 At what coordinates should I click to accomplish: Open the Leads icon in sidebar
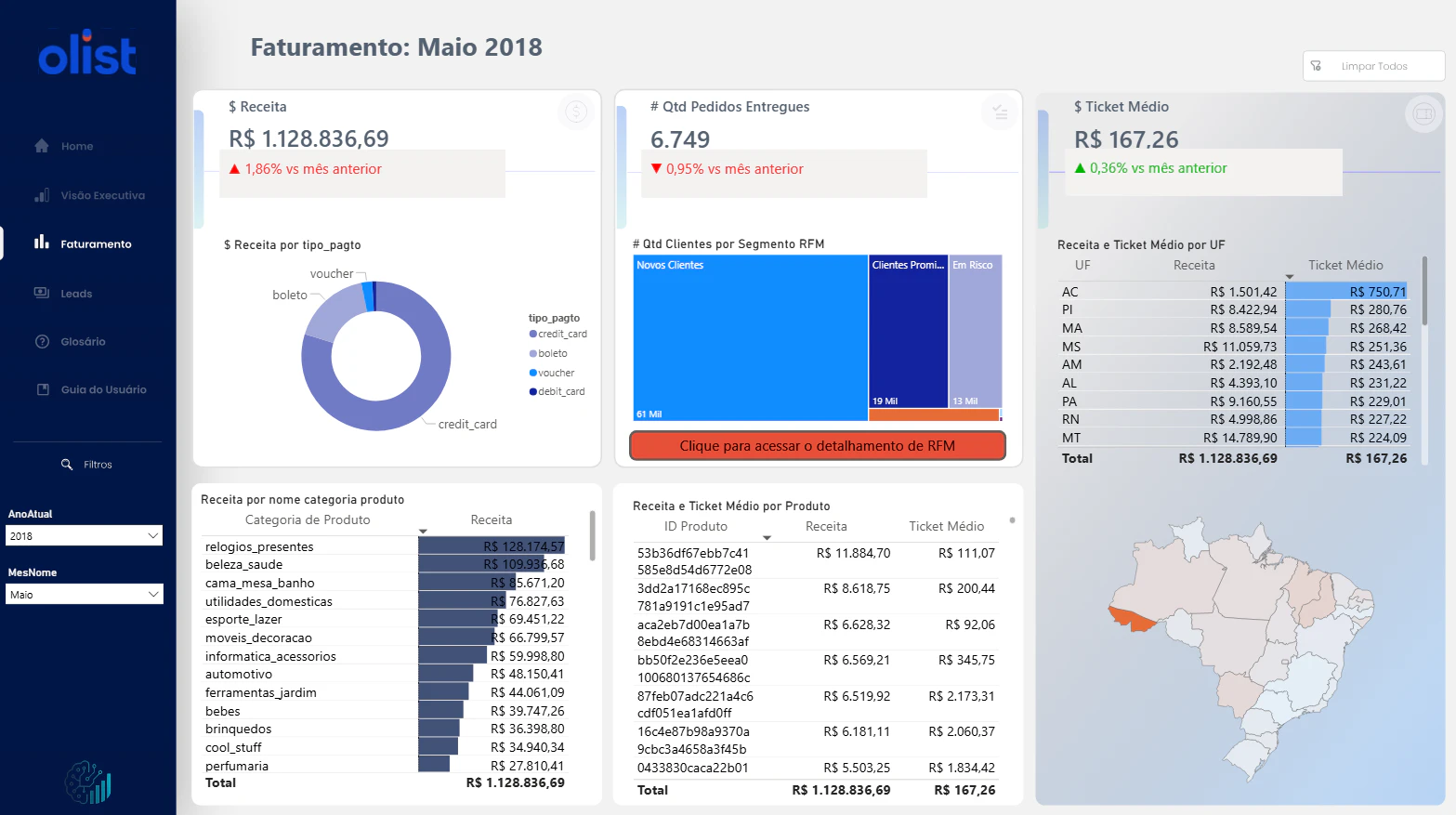[42, 293]
